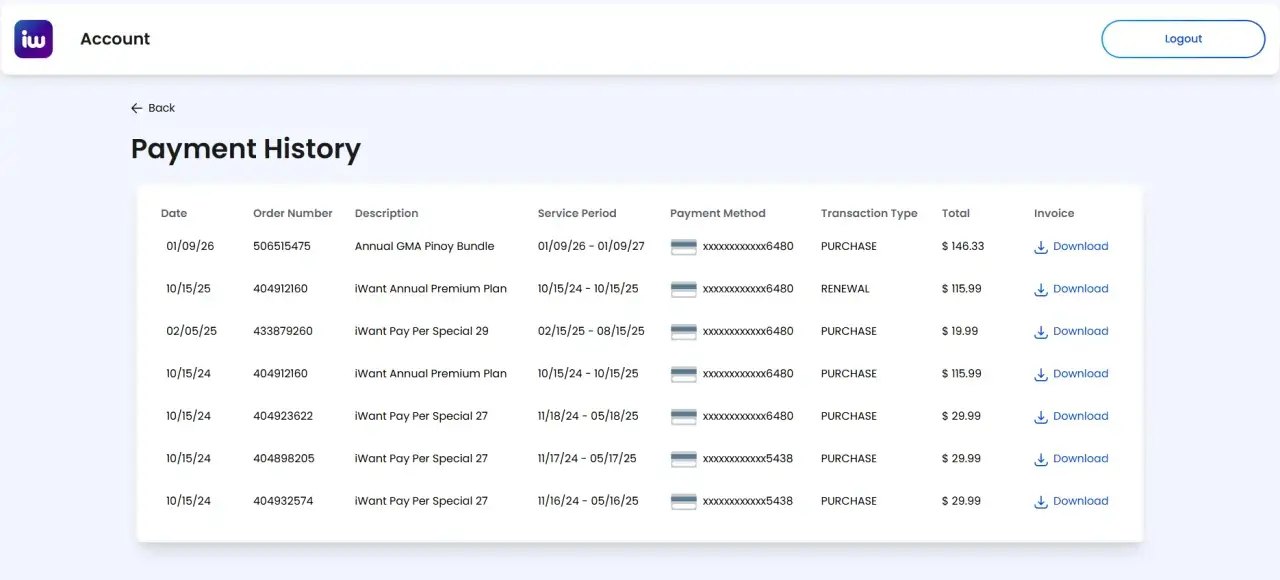Viewport: 1280px width, 580px height.
Task: Select the date 02/05/25
Action: click(191, 331)
